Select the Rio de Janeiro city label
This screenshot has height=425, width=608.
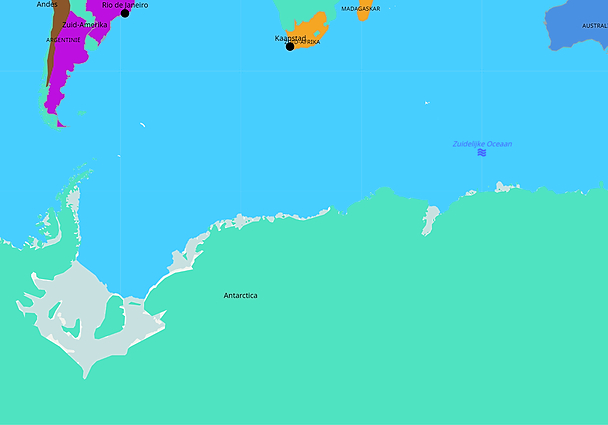pyautogui.click(x=125, y=5)
